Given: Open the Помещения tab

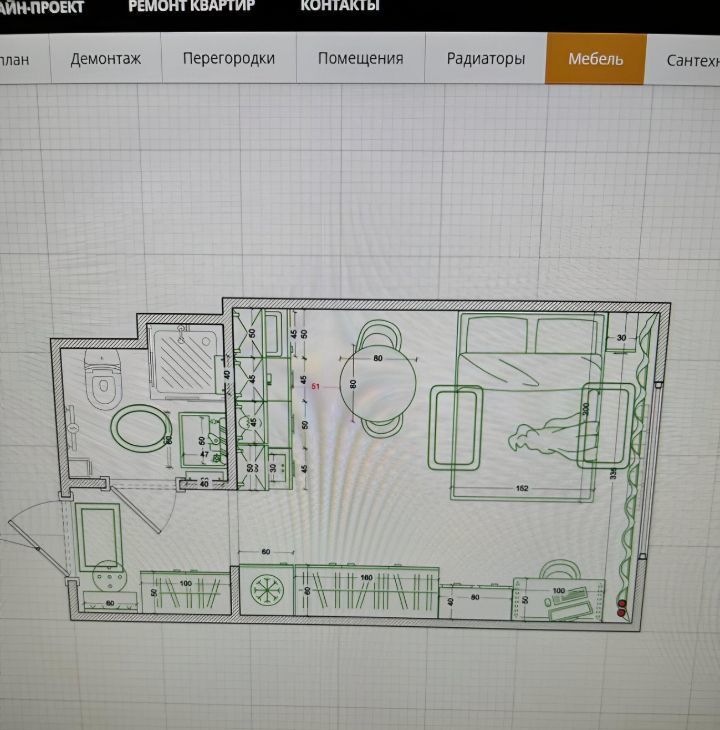Looking at the screenshot, I should click(x=360, y=58).
